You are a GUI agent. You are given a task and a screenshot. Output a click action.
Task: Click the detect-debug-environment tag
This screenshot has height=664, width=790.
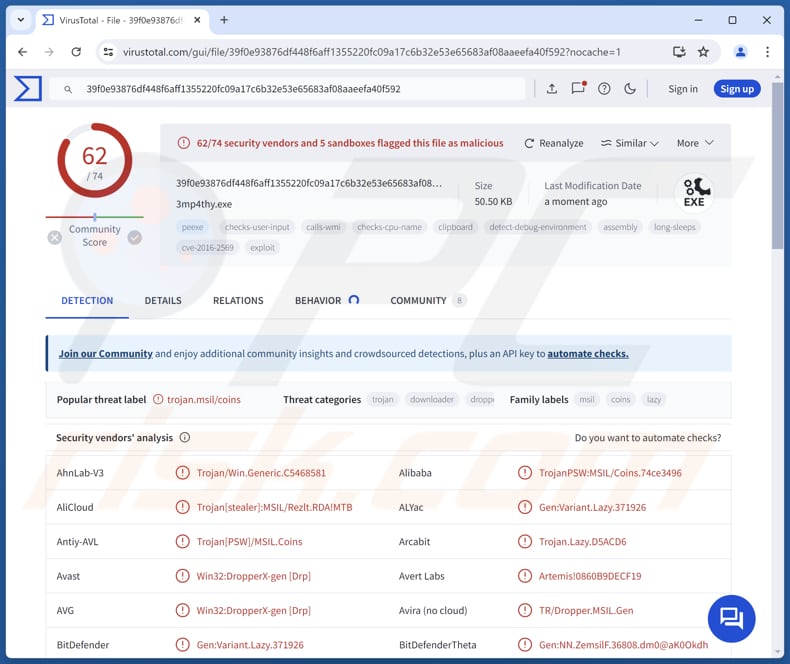(538, 227)
